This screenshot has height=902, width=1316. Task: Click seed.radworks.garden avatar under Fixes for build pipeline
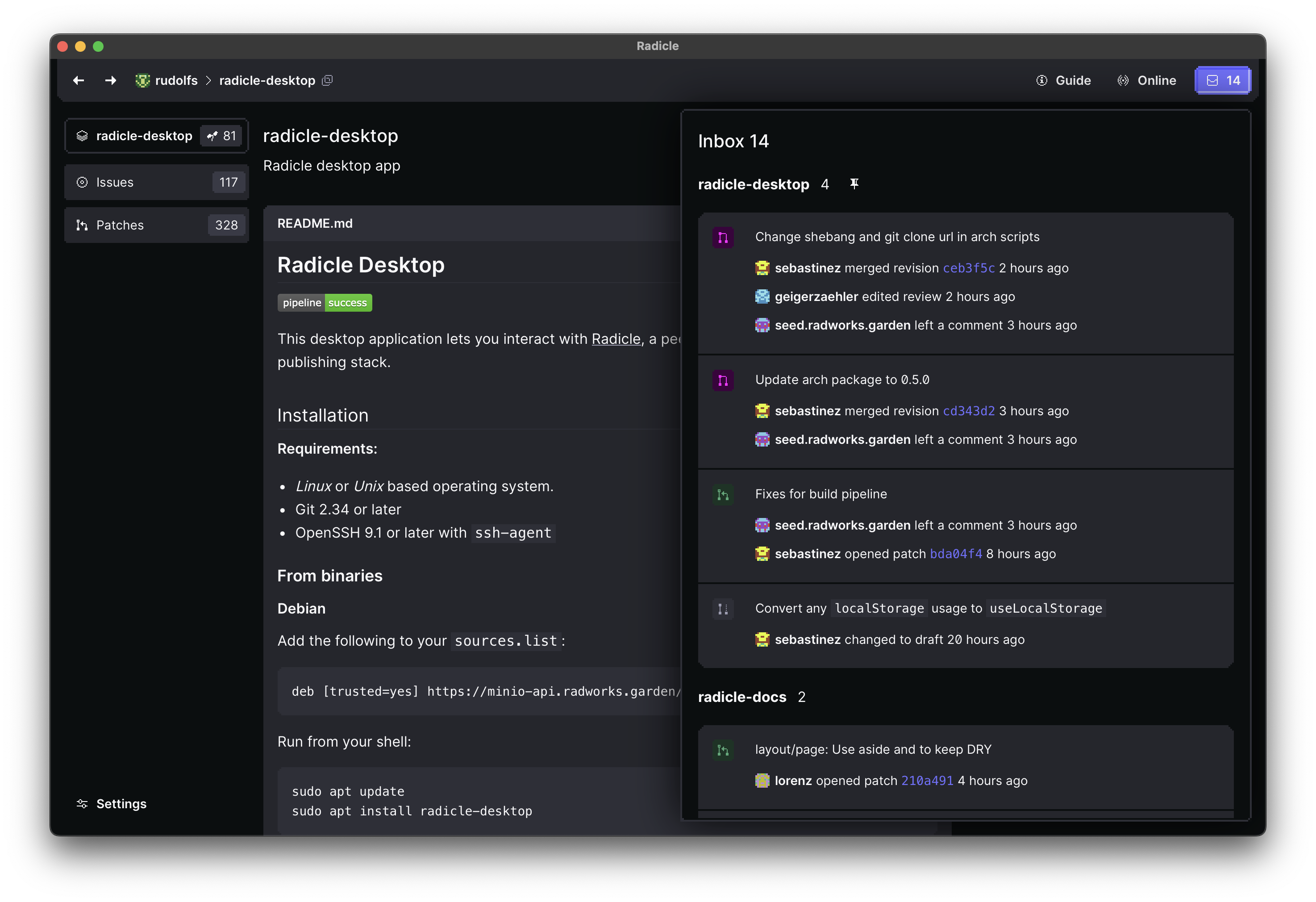762,525
